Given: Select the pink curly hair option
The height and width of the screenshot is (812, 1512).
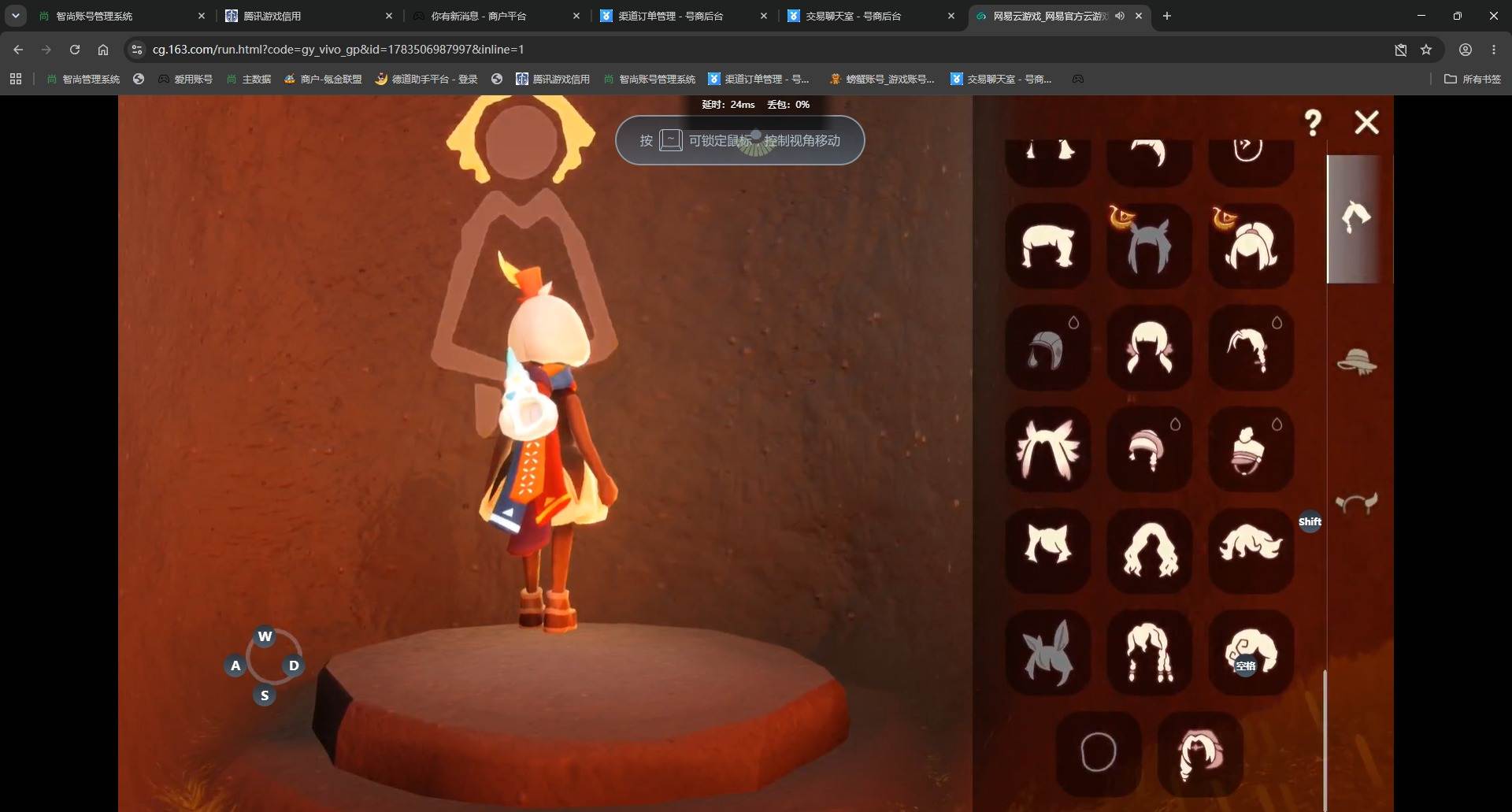Looking at the screenshot, I should (x=1200, y=754).
